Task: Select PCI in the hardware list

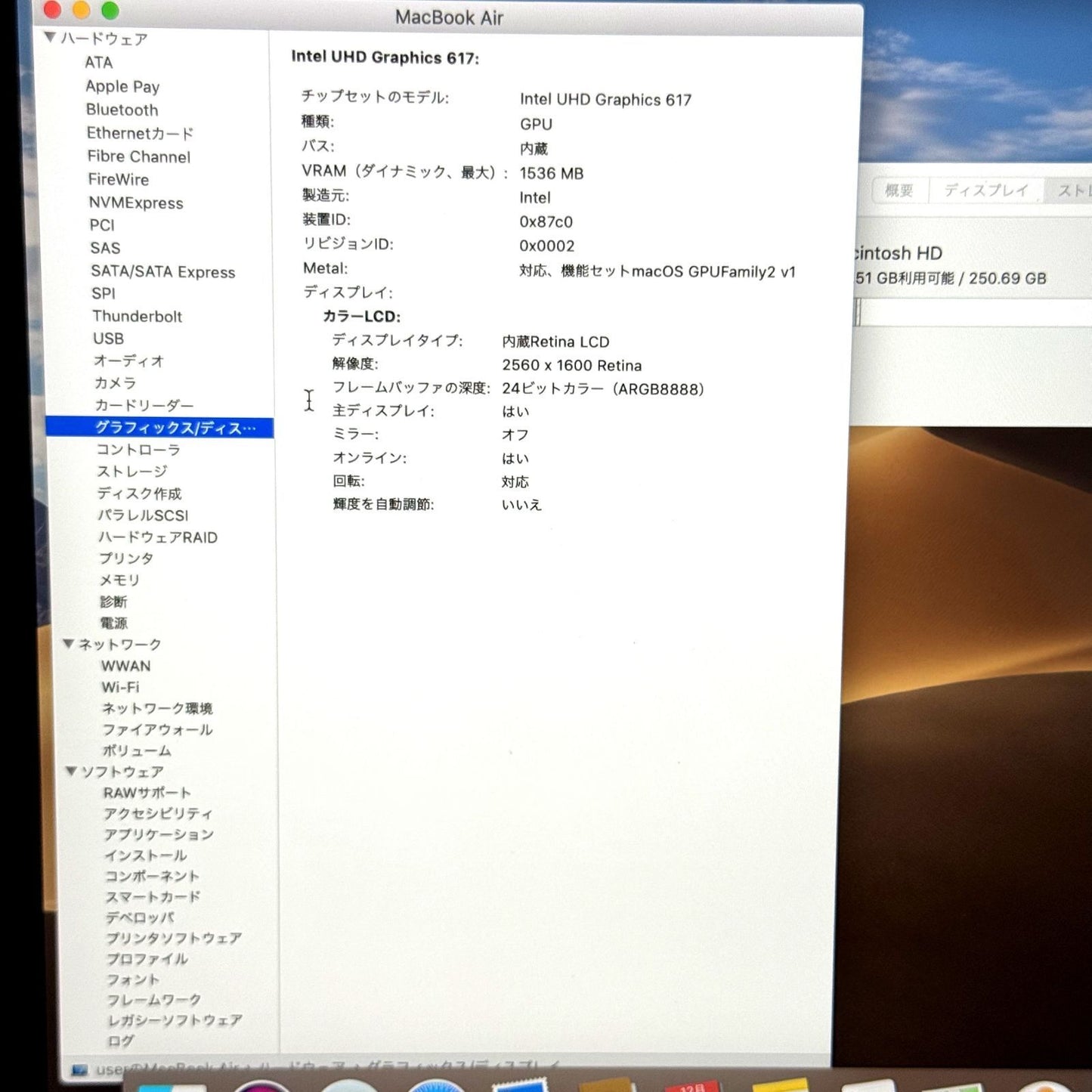Action: click(102, 225)
